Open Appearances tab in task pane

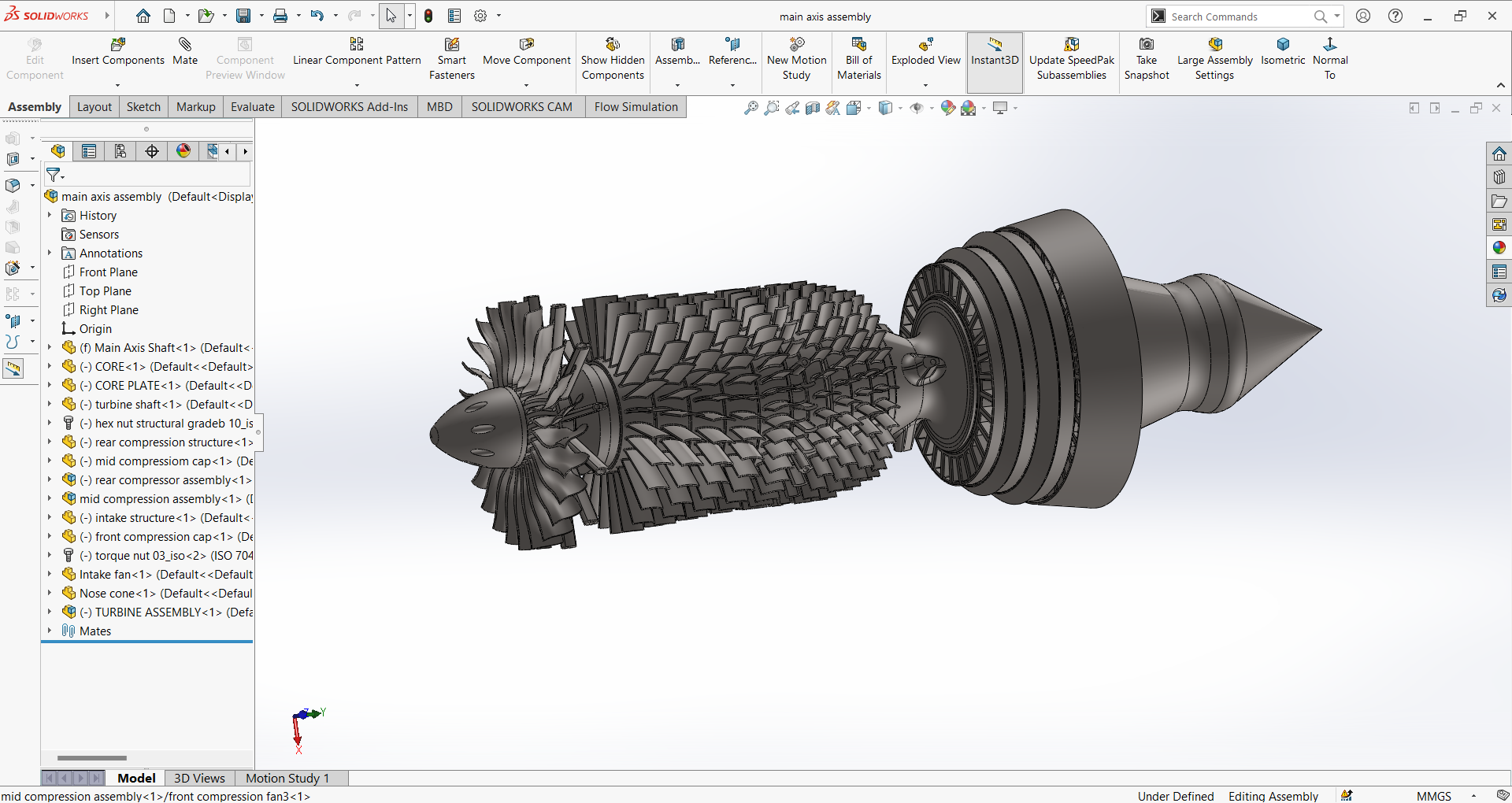1499,248
